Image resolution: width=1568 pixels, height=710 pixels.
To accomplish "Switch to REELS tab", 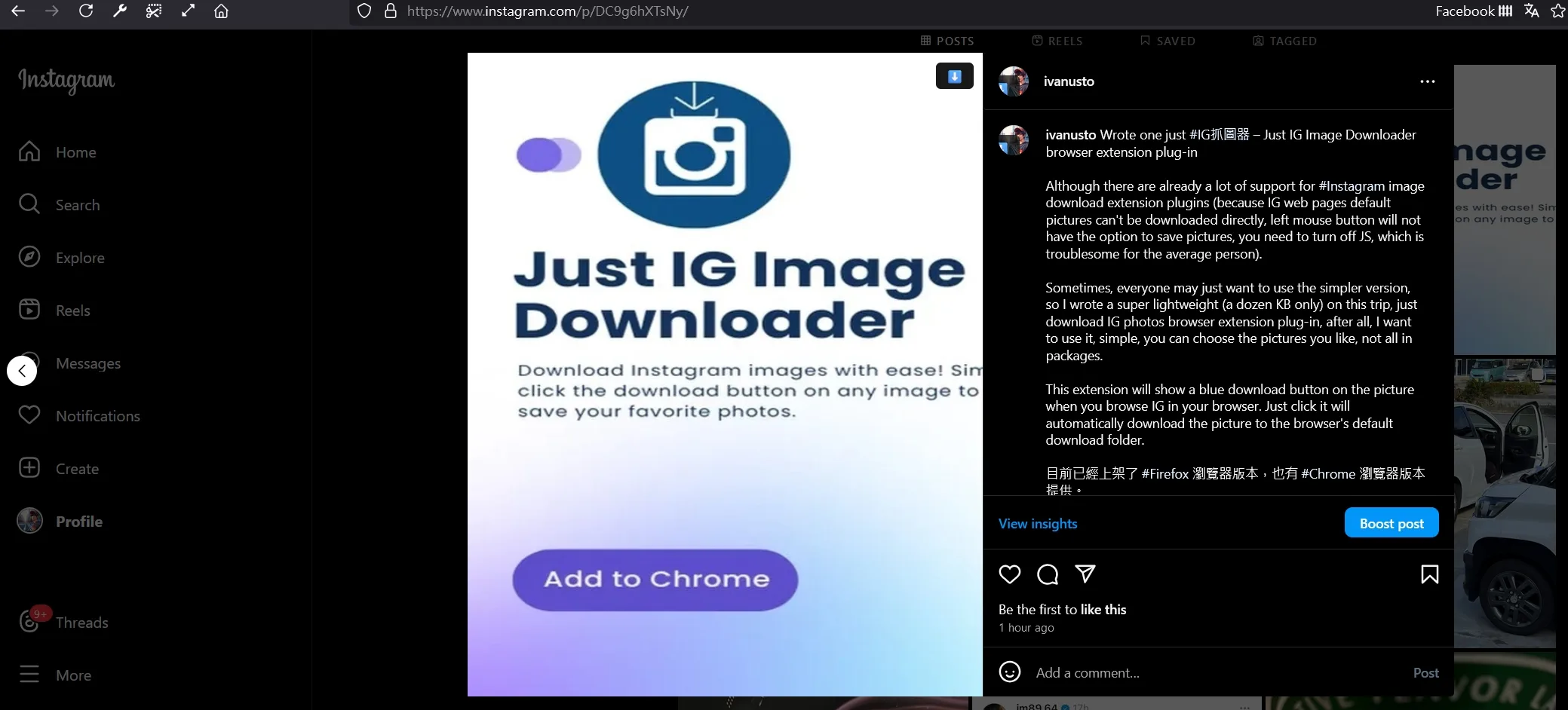I will click(1057, 41).
